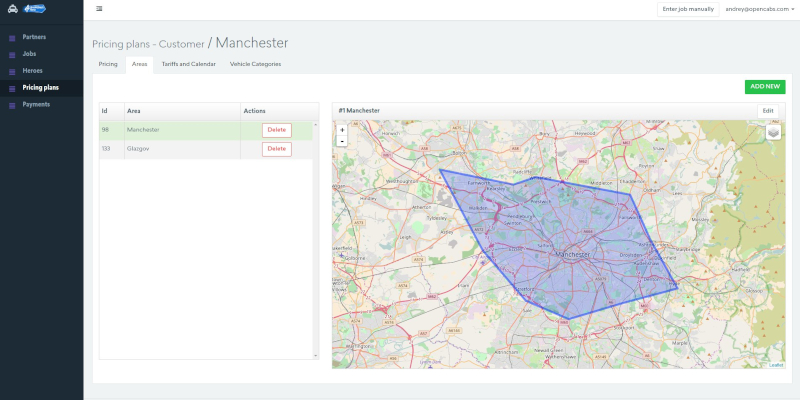The height and width of the screenshot is (400, 800).
Task: Click the Partners sidebar icon
Action: [12, 37]
